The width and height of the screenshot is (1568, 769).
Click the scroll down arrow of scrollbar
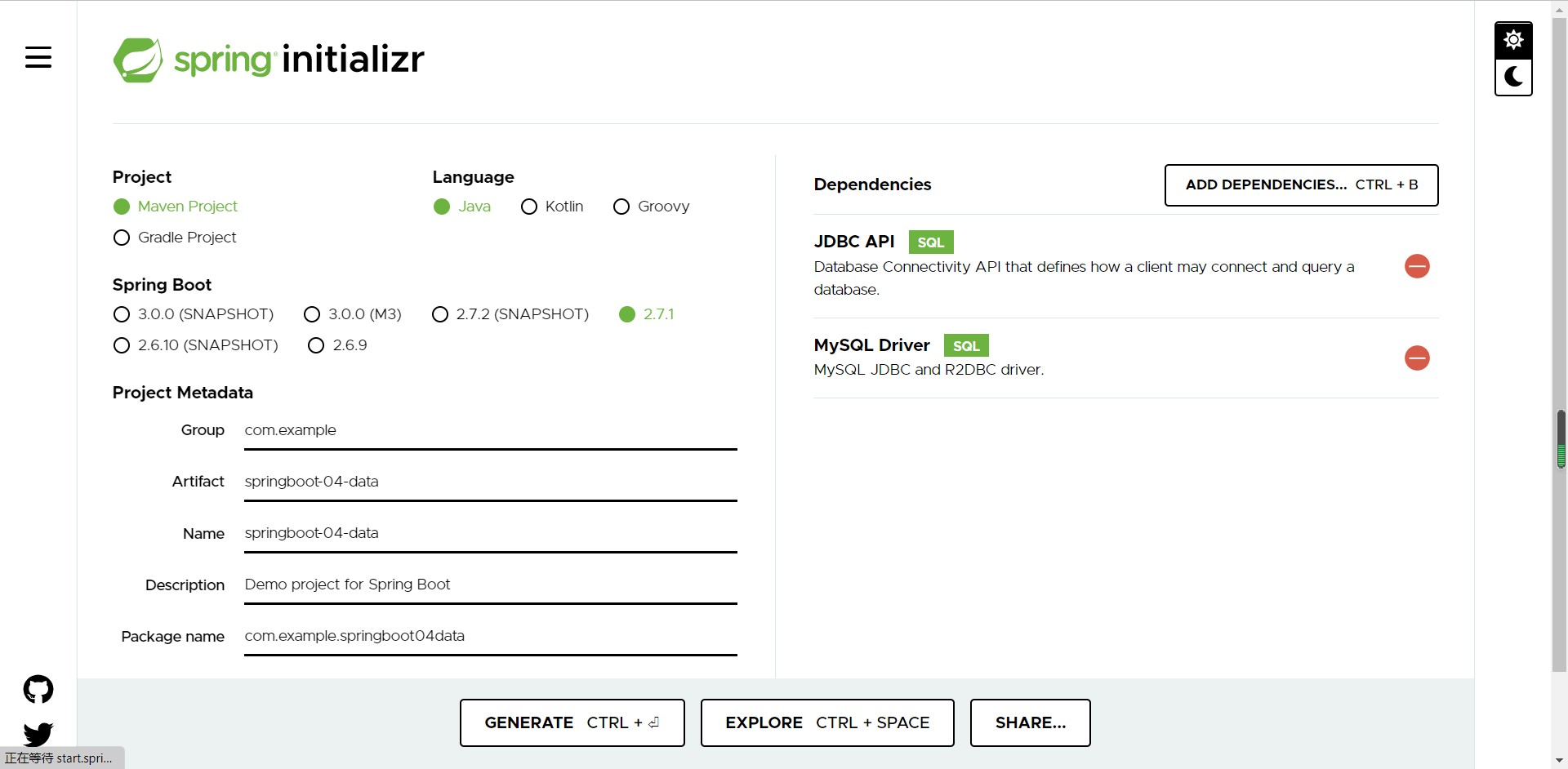pyautogui.click(x=1560, y=761)
